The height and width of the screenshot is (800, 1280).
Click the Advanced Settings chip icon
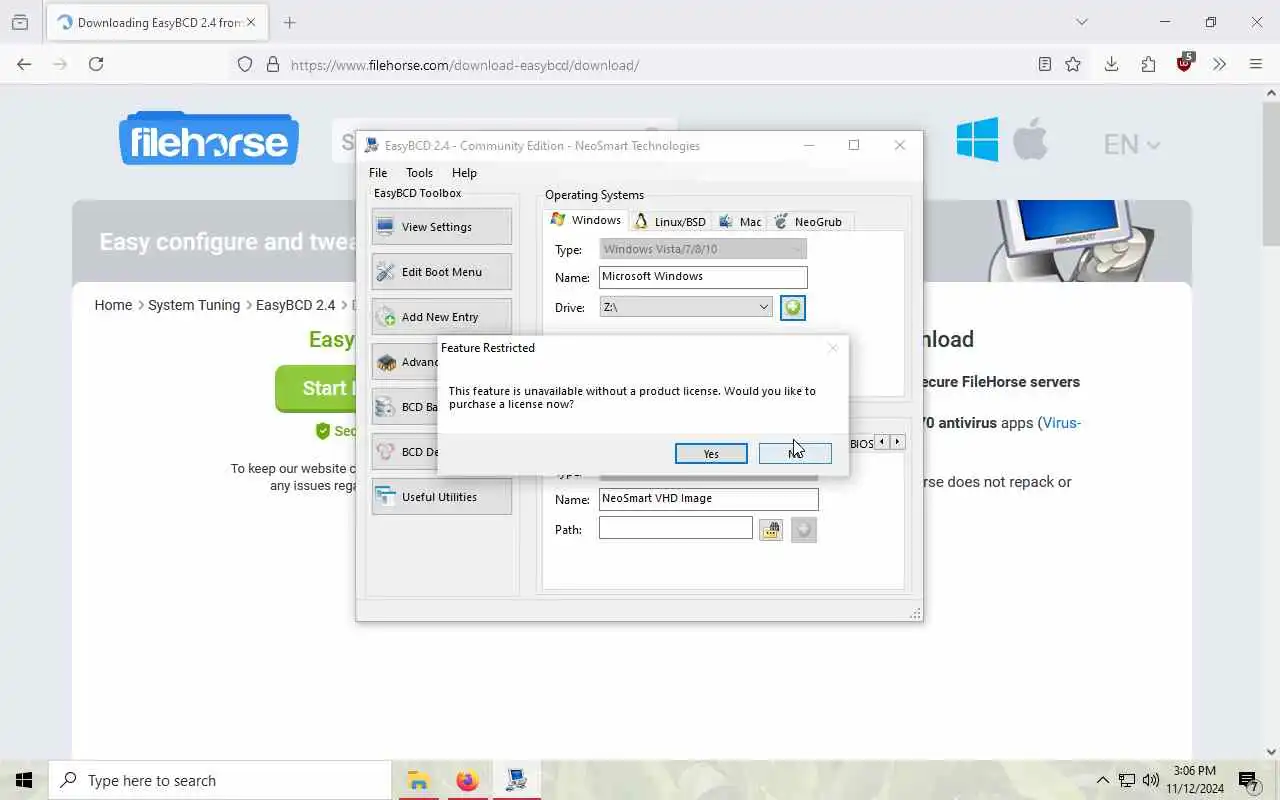click(386, 362)
